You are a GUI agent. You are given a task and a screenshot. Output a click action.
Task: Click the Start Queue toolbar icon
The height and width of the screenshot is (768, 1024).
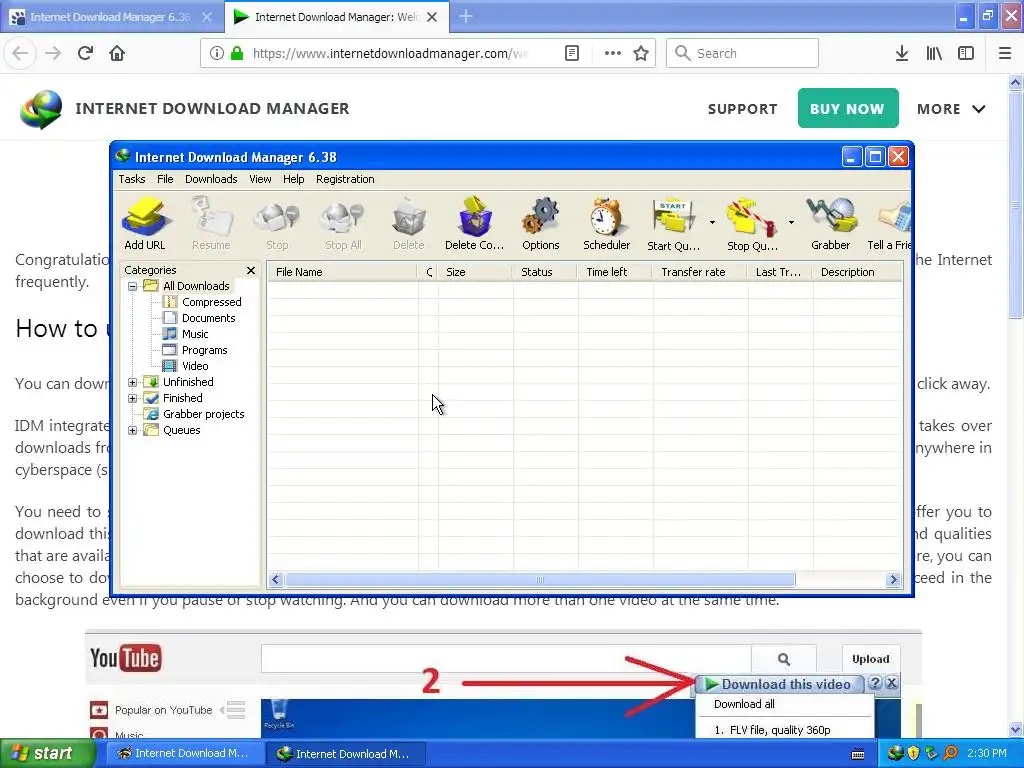tap(673, 223)
